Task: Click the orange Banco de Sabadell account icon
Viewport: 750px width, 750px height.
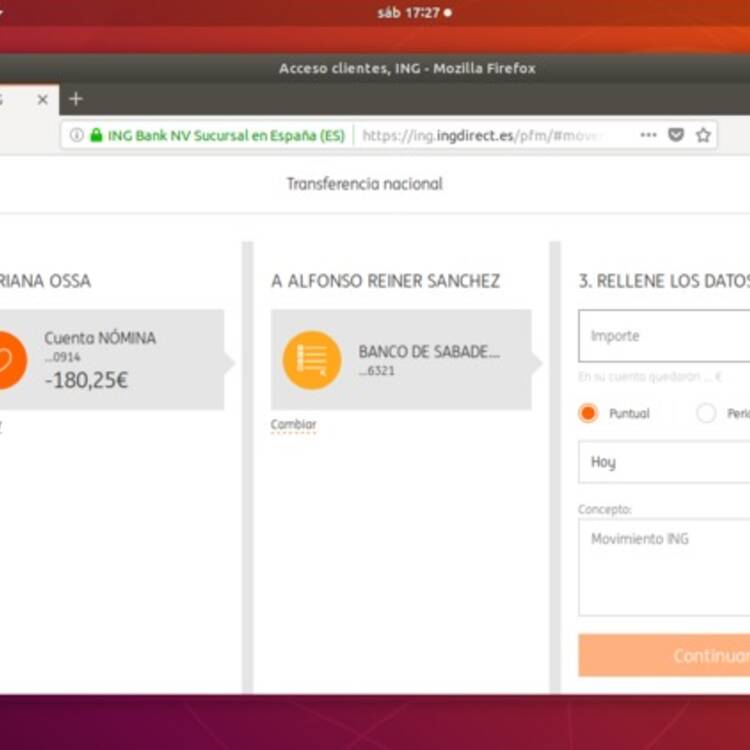Action: (312, 360)
